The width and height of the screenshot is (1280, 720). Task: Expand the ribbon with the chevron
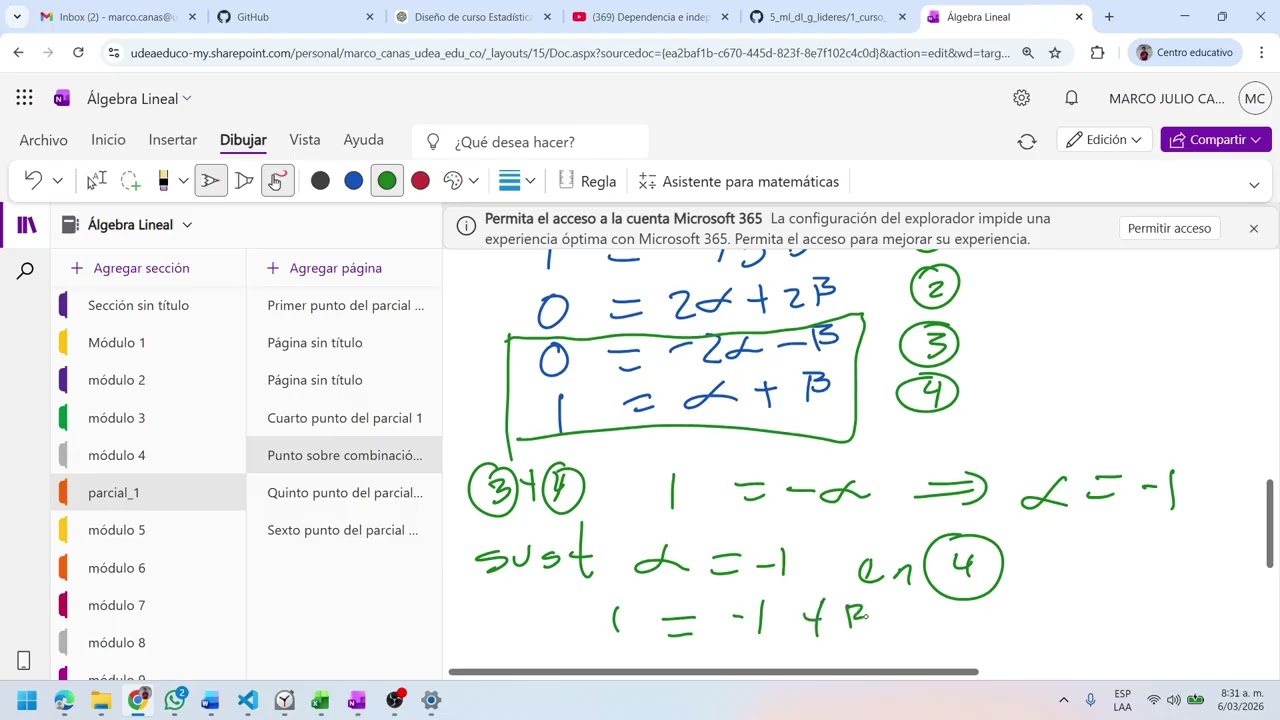click(1254, 184)
